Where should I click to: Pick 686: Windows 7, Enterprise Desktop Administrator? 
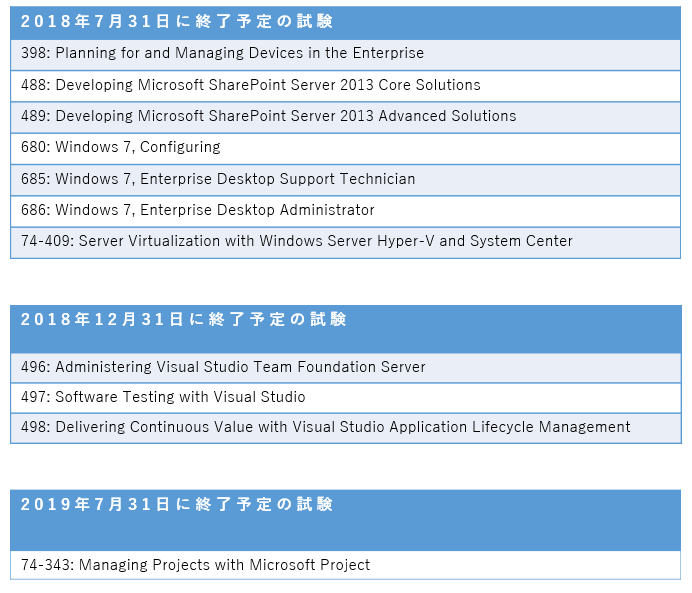click(x=346, y=212)
